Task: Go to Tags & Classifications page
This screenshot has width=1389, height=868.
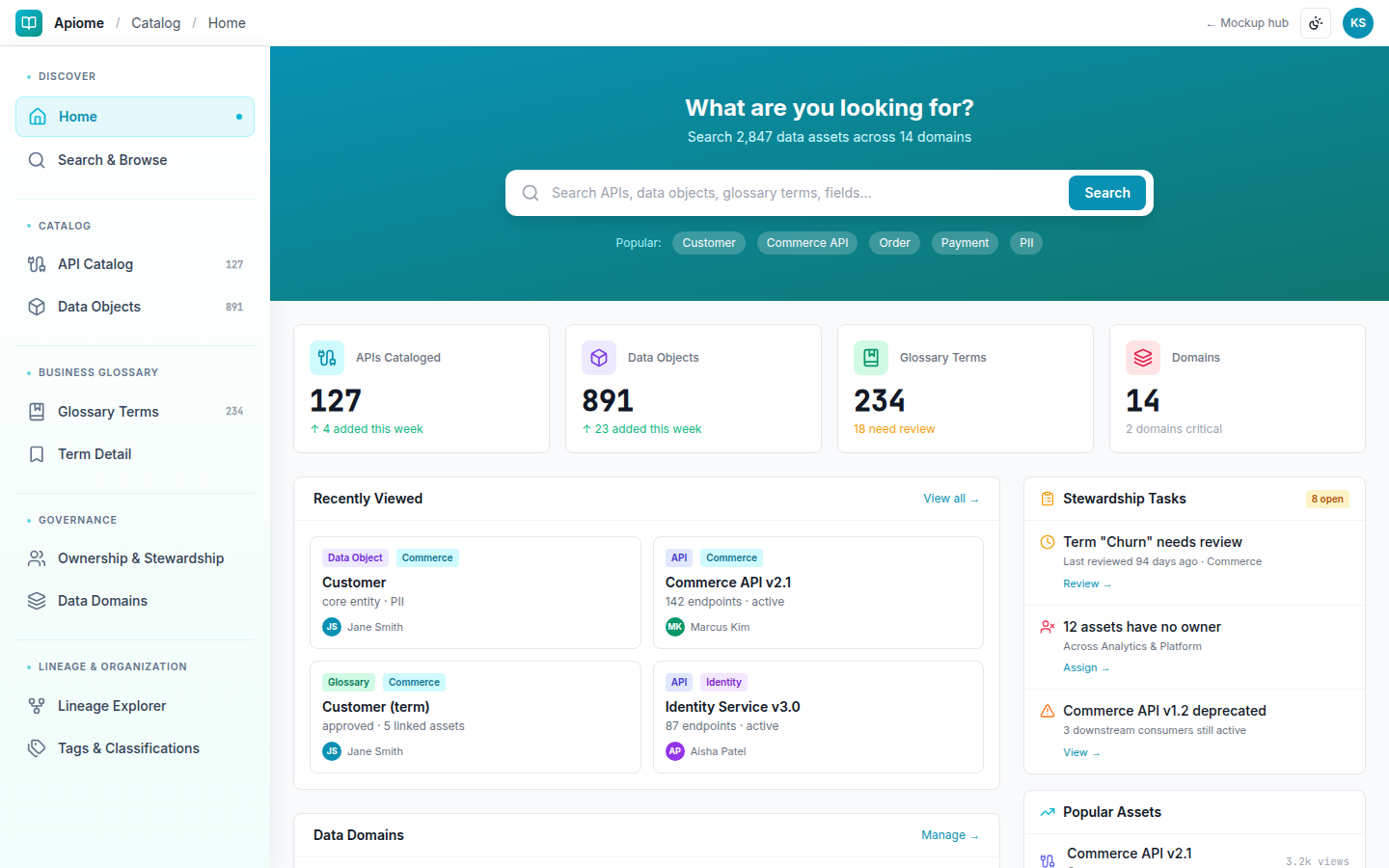Action: pos(135,748)
